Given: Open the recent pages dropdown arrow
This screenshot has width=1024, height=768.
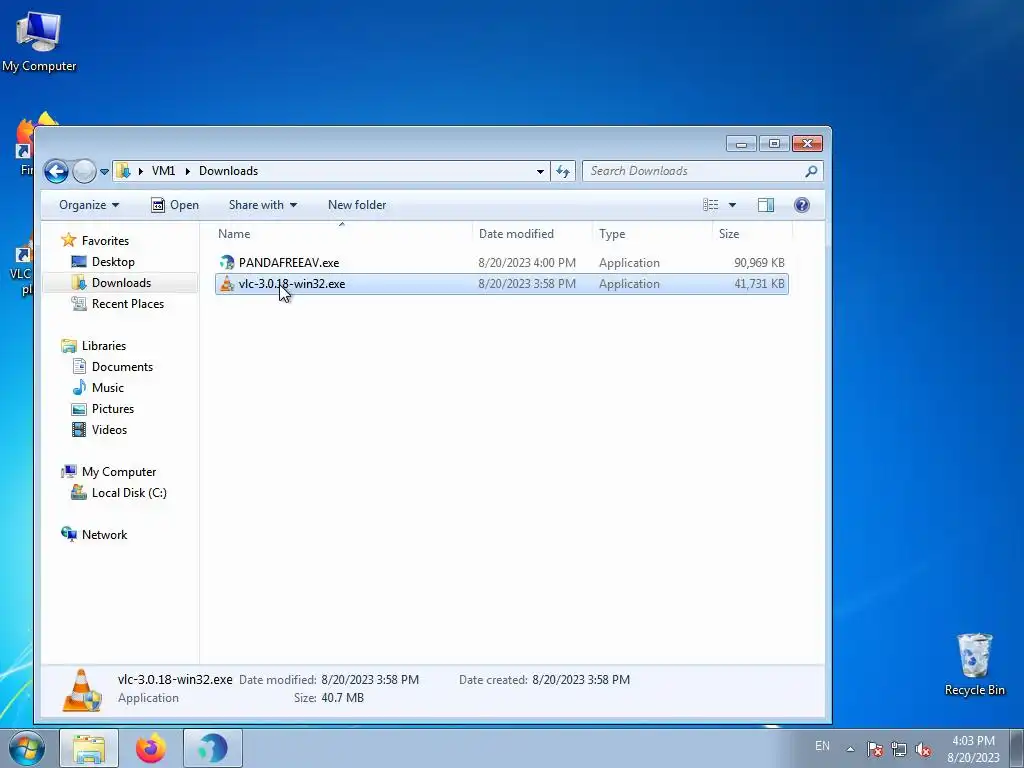Looking at the screenshot, I should [x=104, y=172].
